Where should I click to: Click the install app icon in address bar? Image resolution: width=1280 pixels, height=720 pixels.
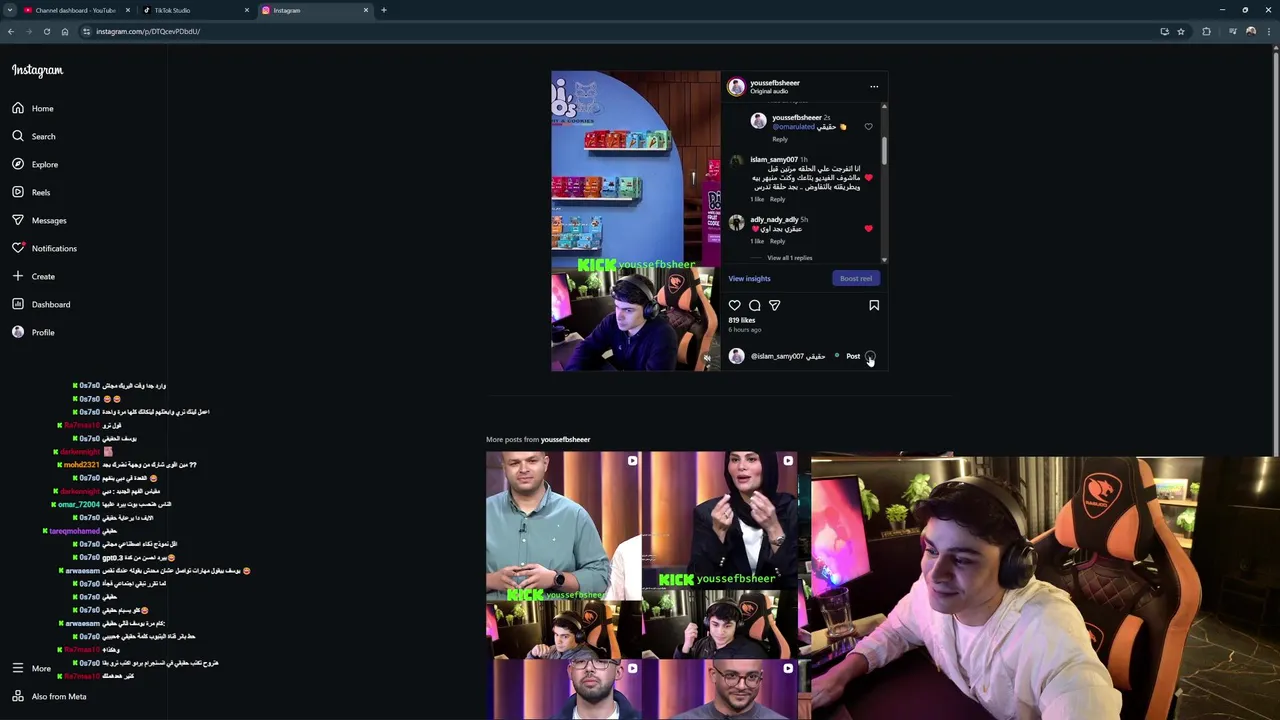tap(1164, 31)
